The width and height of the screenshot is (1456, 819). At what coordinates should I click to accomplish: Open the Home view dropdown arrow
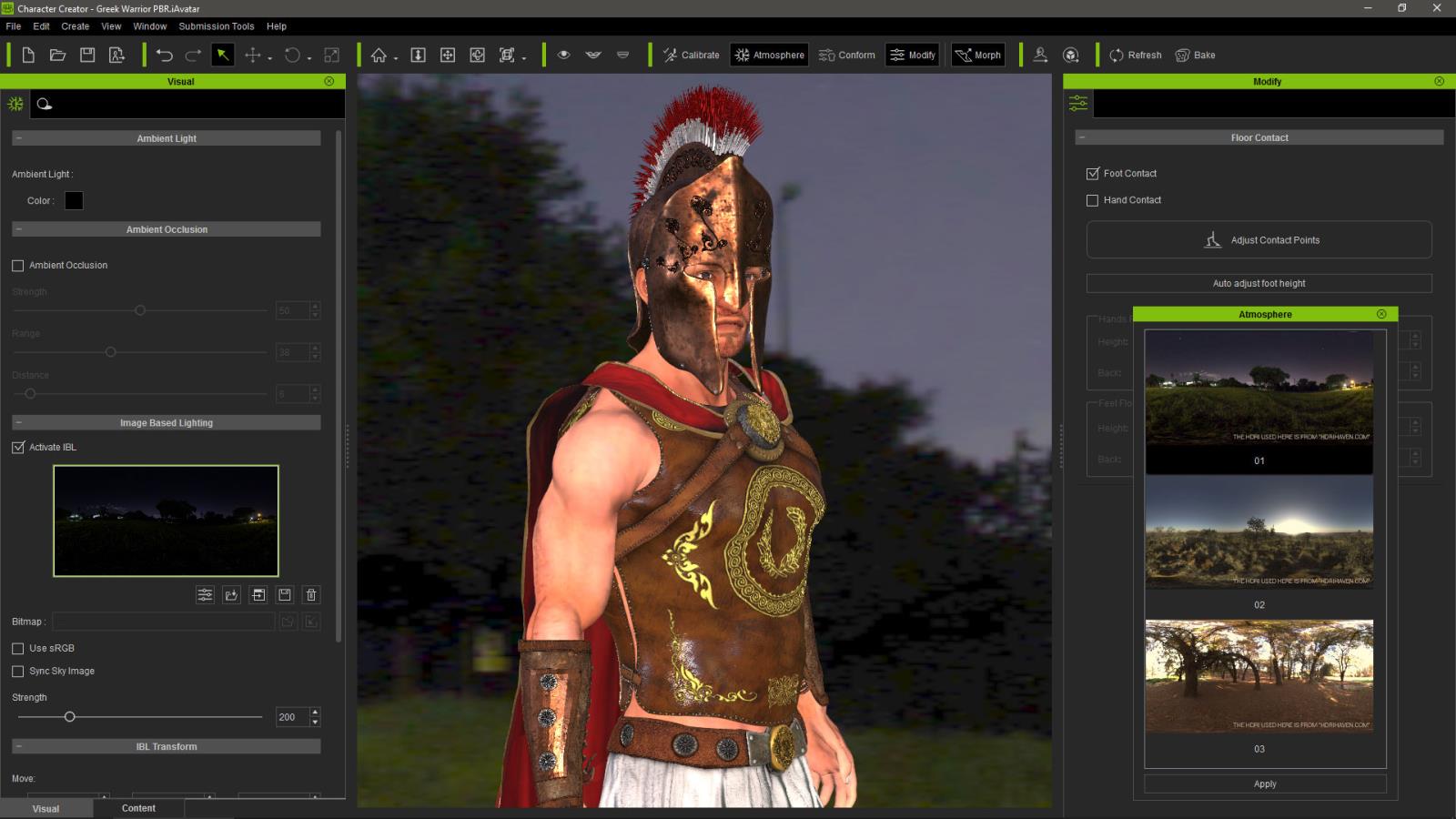396,58
